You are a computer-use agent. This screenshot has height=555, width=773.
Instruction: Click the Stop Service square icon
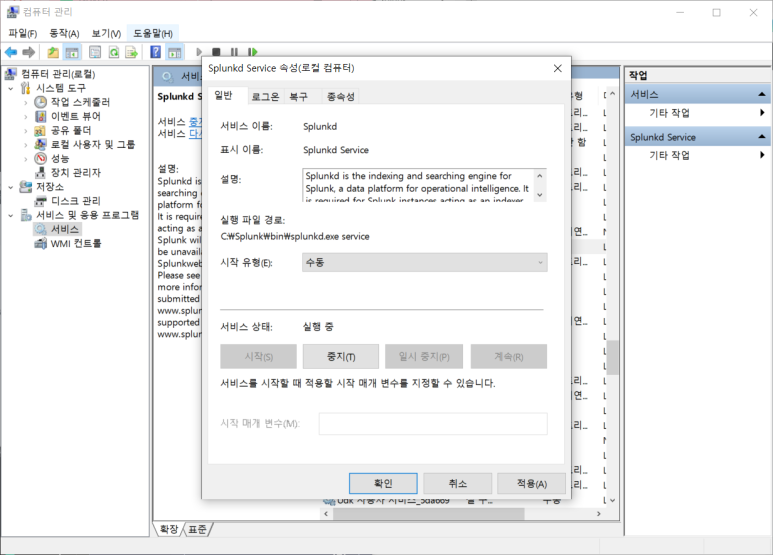coord(216,52)
